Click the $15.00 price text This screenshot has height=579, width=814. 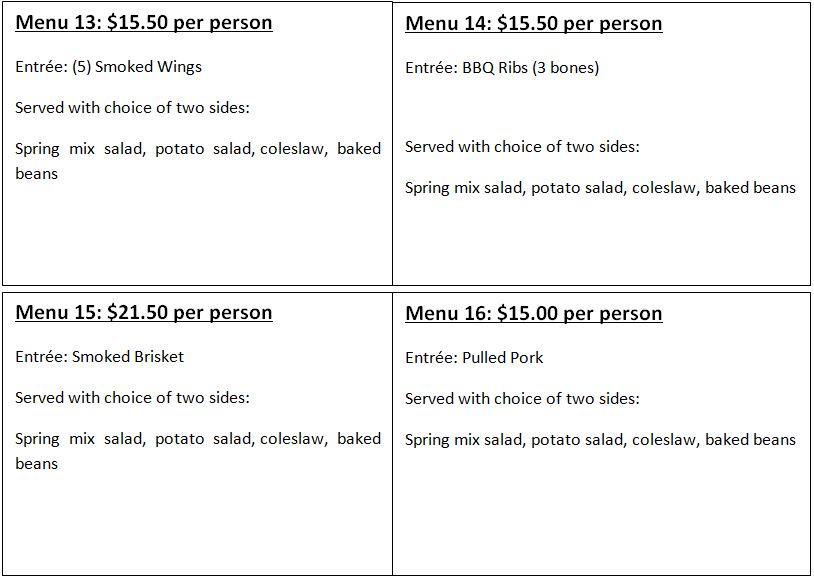[x=530, y=314]
